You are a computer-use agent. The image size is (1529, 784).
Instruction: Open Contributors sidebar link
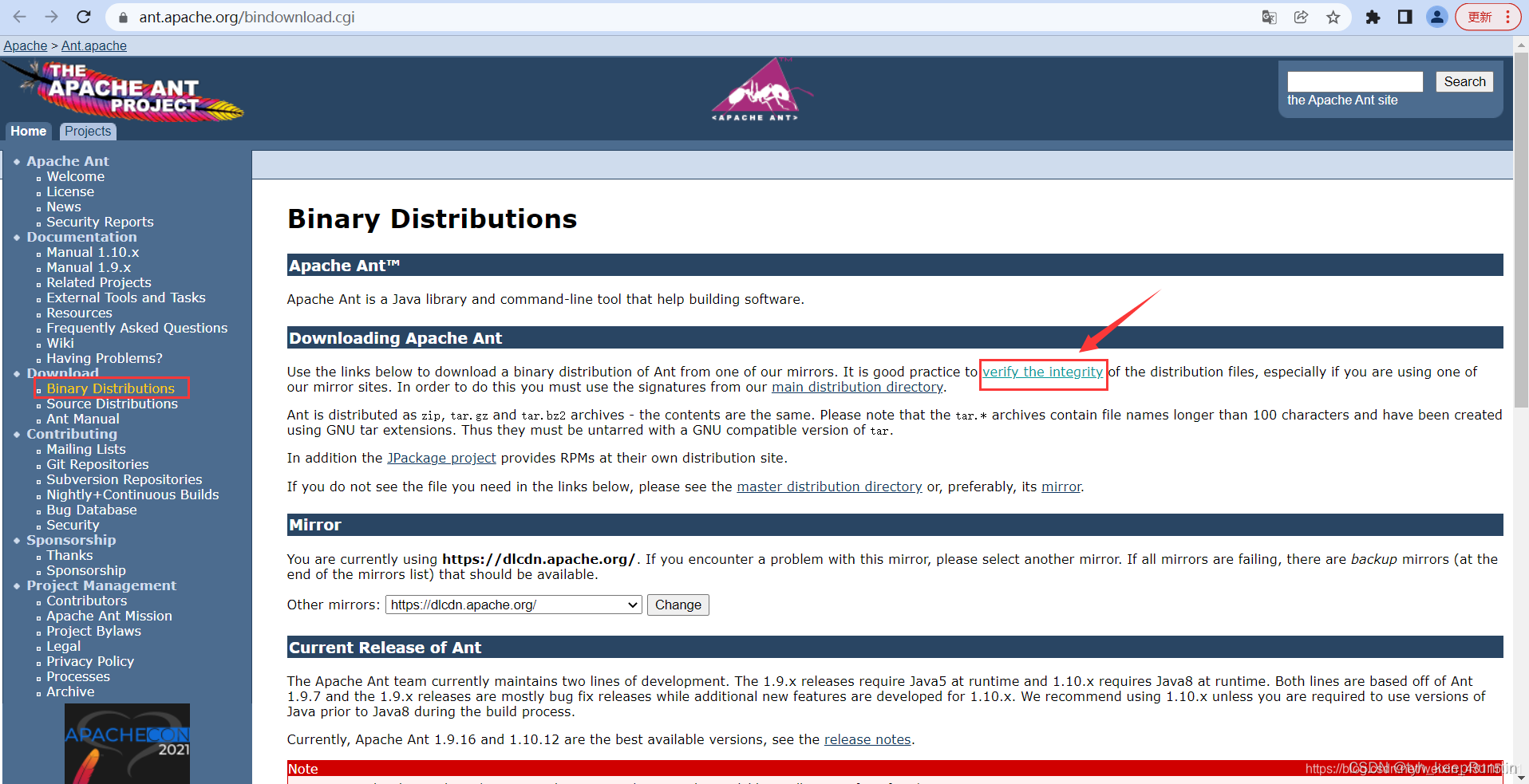pyautogui.click(x=87, y=601)
